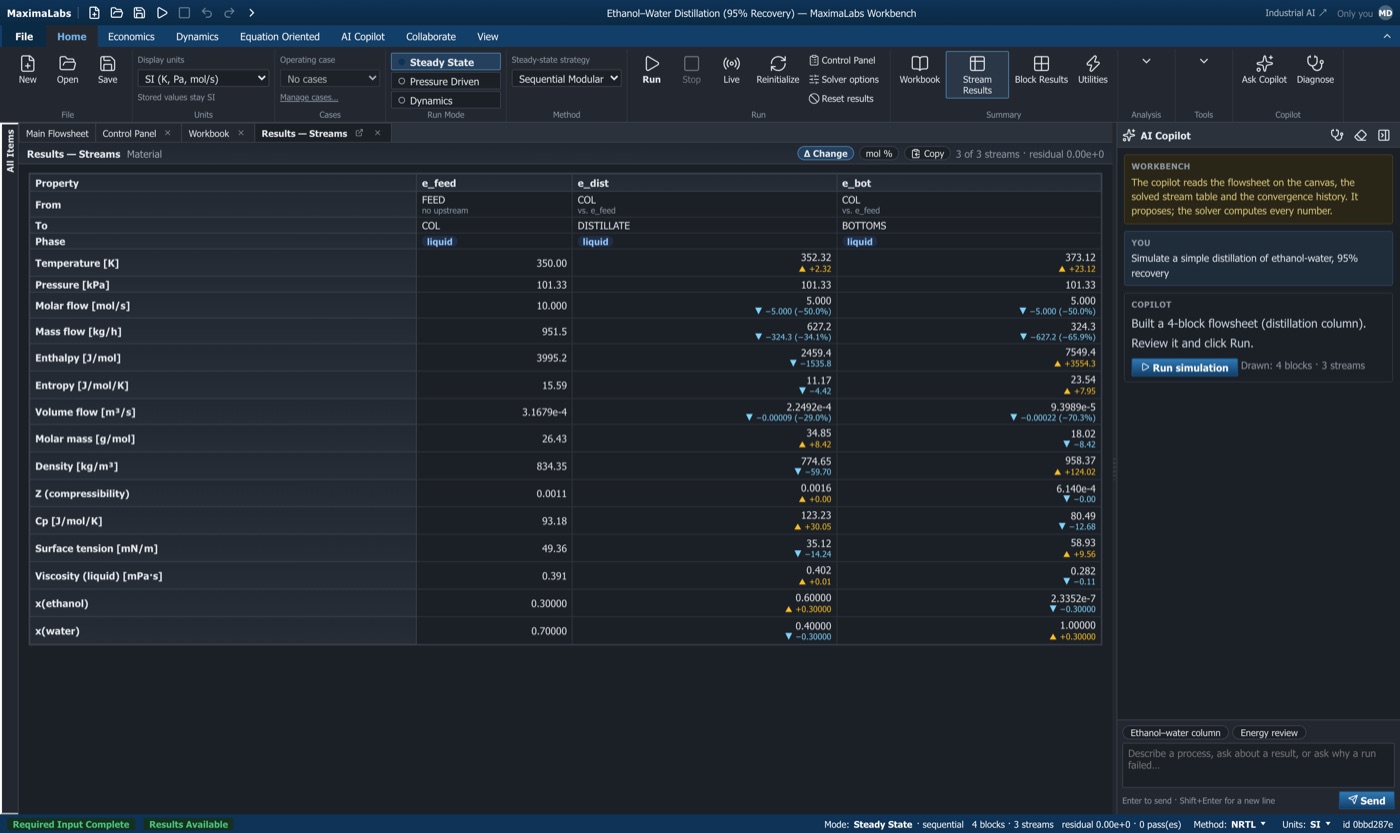Pop out the Results — Streams tab
1400x833 pixels.
[359, 133]
